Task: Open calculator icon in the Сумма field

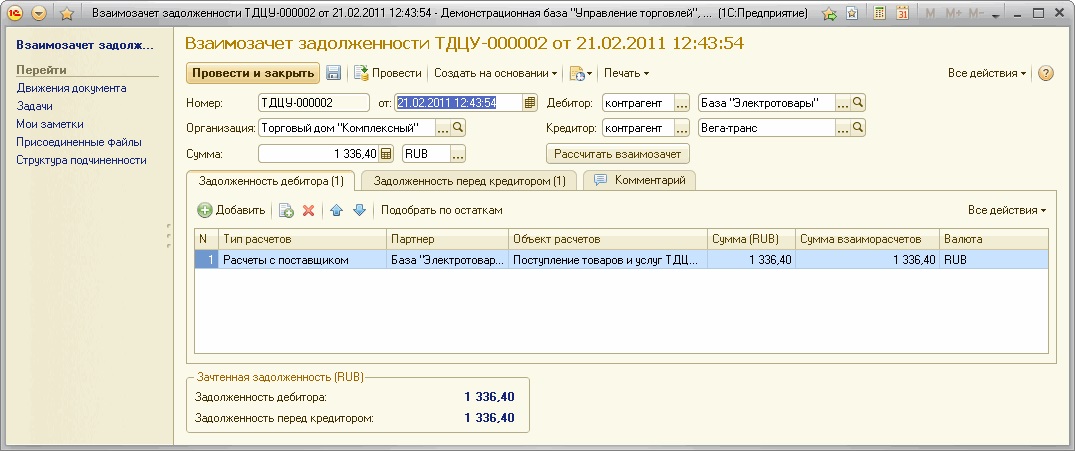Action: coord(386,154)
